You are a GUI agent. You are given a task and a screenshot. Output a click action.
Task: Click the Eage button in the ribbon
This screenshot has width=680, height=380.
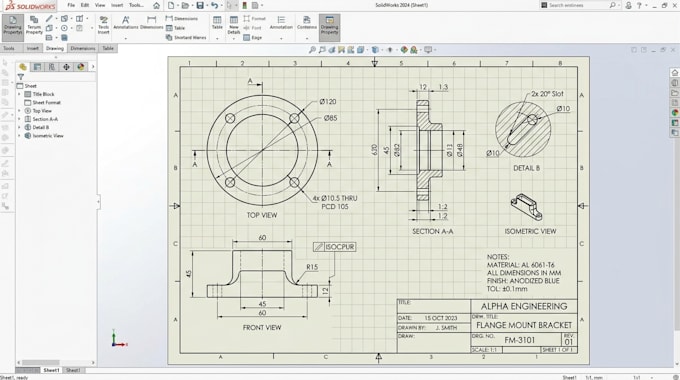(x=253, y=38)
